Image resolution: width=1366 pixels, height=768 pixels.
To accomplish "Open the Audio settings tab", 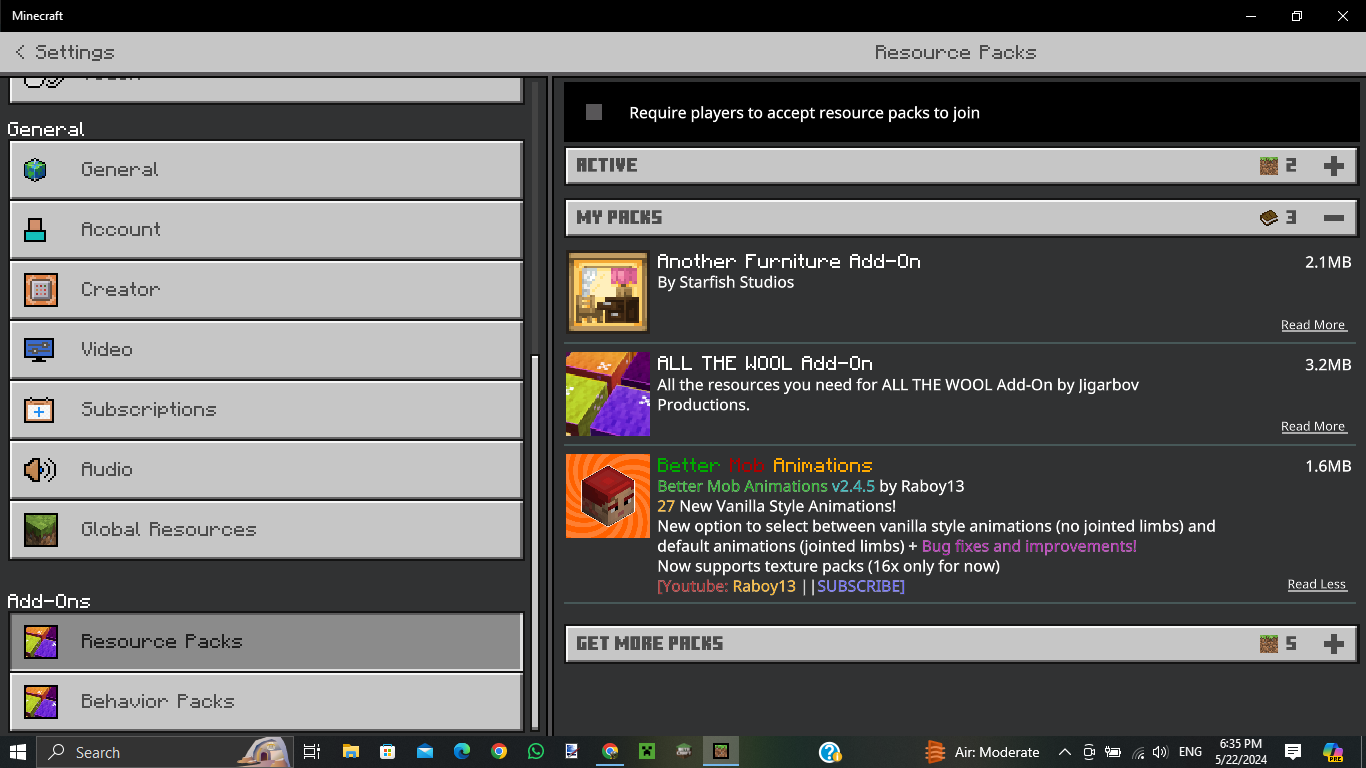I will point(266,470).
